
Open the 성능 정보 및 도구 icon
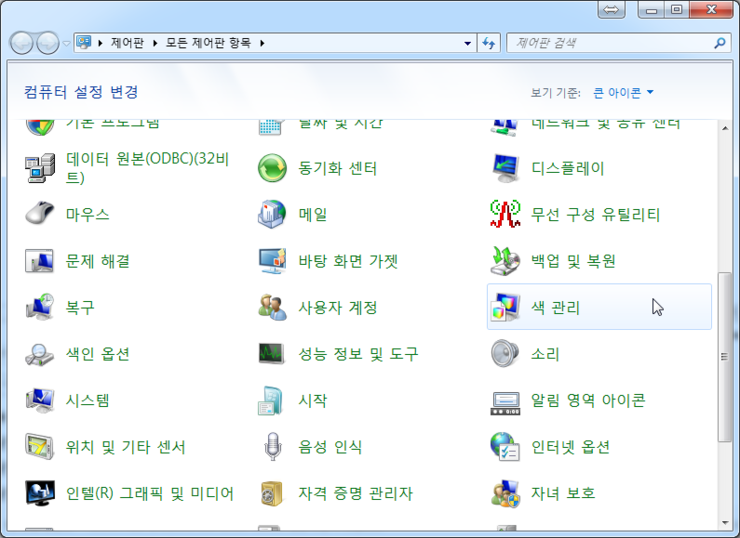click(272, 354)
